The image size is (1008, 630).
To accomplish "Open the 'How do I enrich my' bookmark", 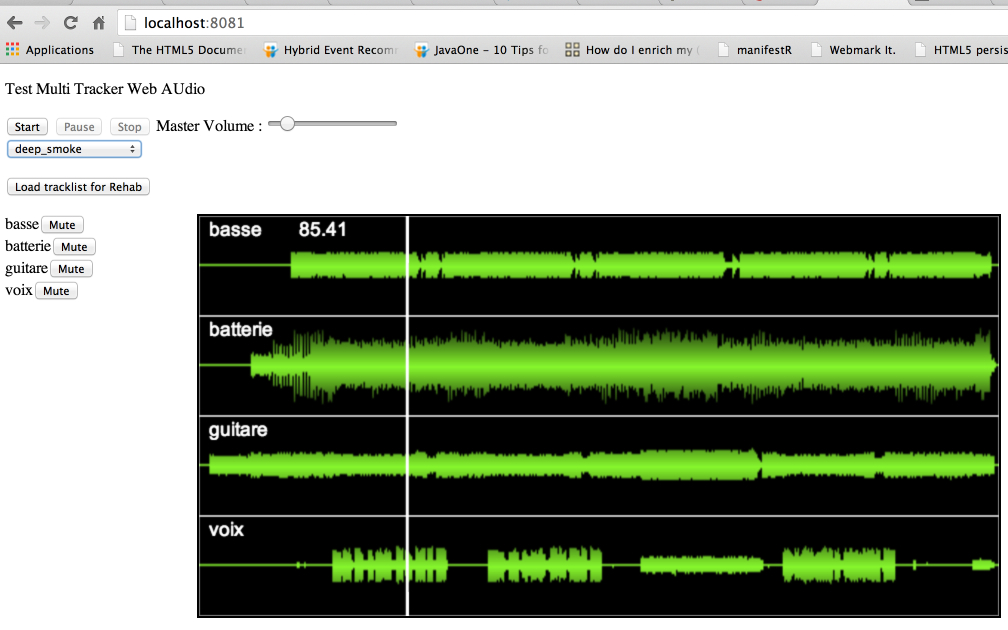I will point(633,49).
